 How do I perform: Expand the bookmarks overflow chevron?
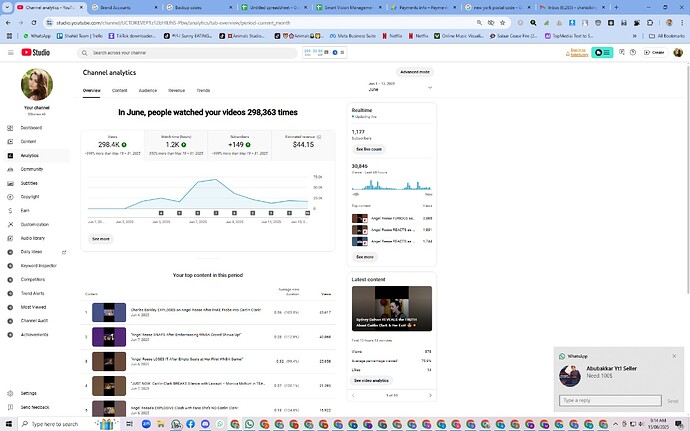635,36
